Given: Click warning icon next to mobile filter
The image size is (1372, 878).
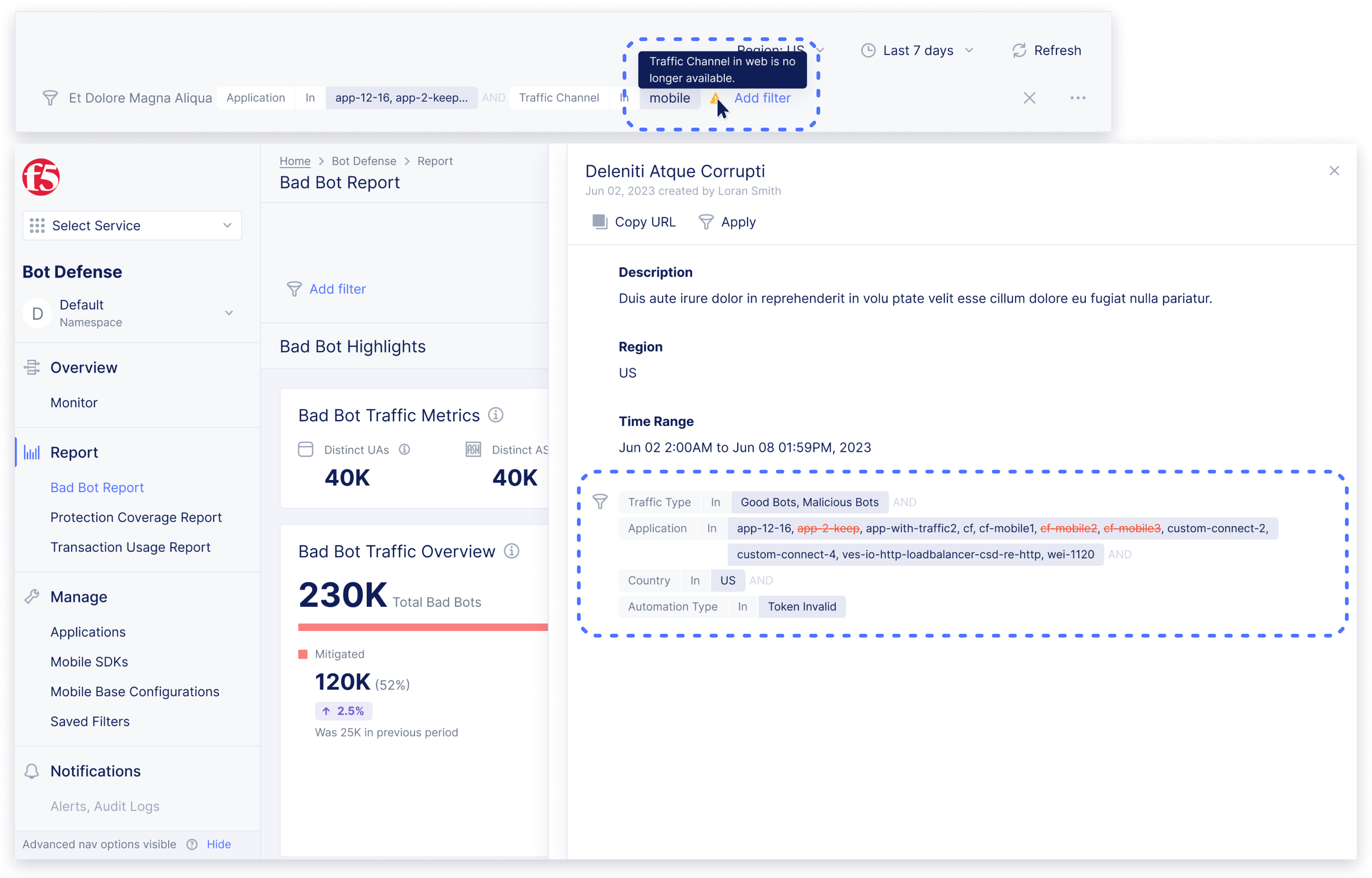Looking at the screenshot, I should pyautogui.click(x=714, y=98).
